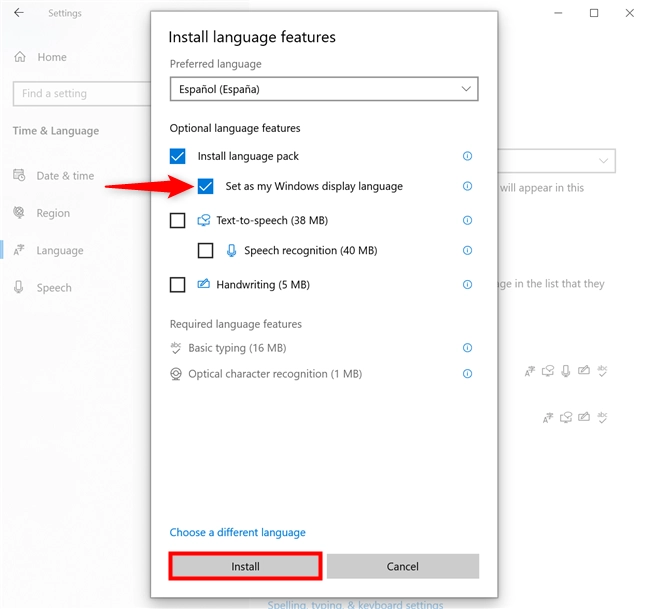Click the Time & Language section title

coord(56,131)
